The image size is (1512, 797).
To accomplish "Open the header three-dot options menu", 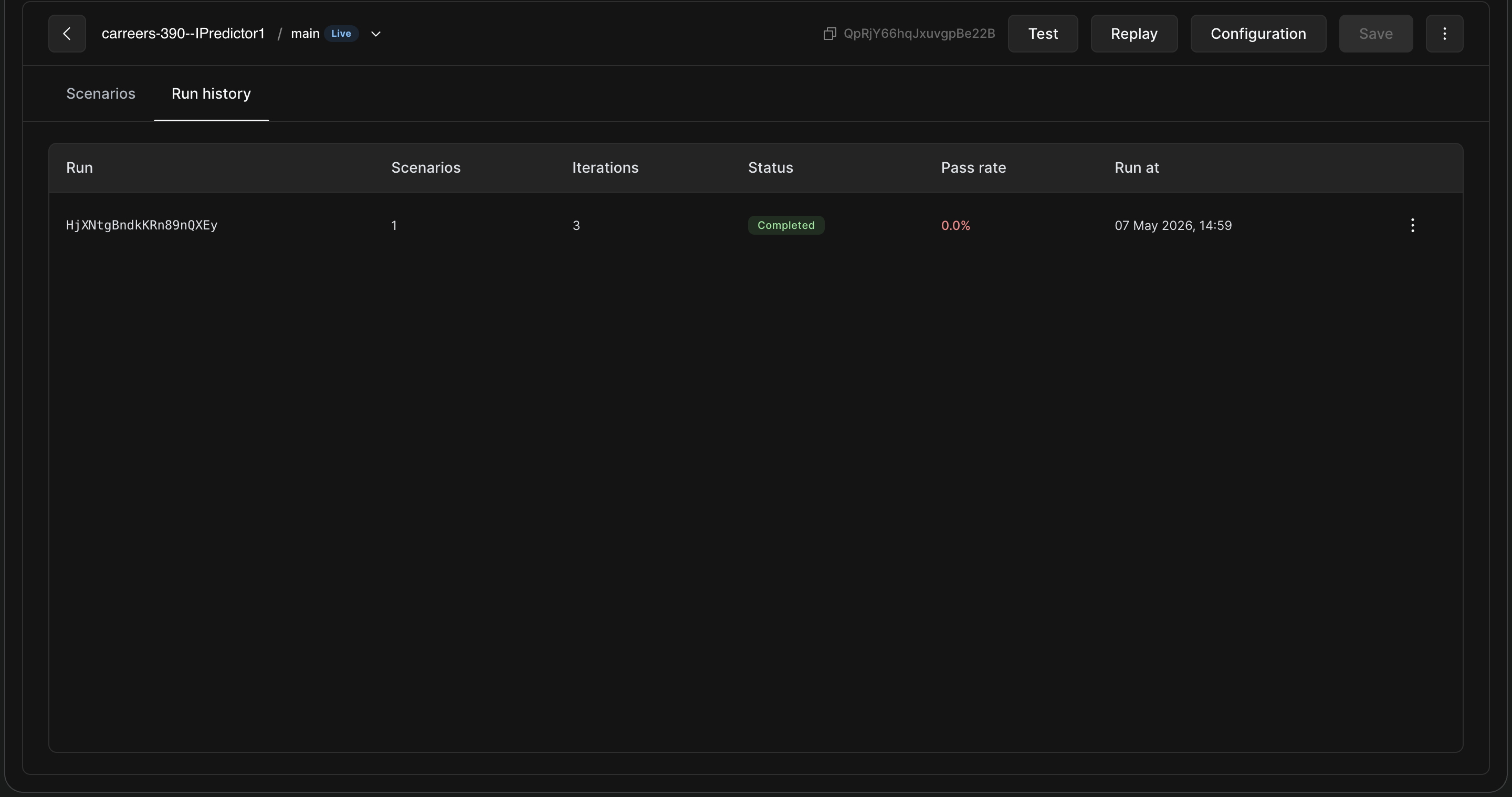I will [1444, 34].
